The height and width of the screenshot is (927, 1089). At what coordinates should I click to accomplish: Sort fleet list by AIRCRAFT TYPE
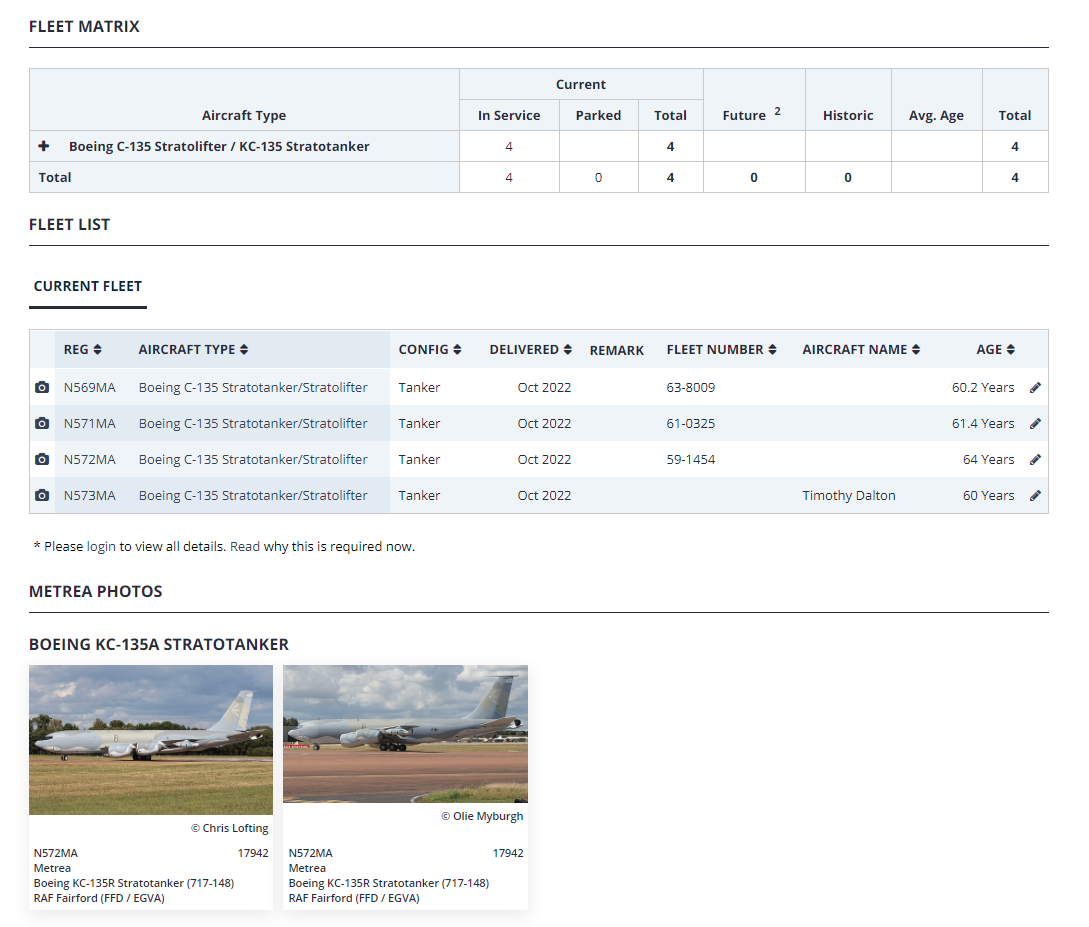[x=193, y=349]
